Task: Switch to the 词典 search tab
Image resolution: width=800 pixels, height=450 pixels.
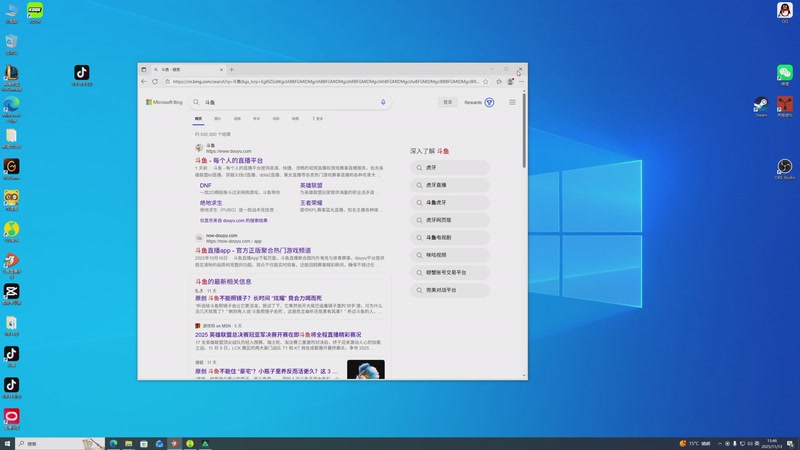Action: coord(276,119)
